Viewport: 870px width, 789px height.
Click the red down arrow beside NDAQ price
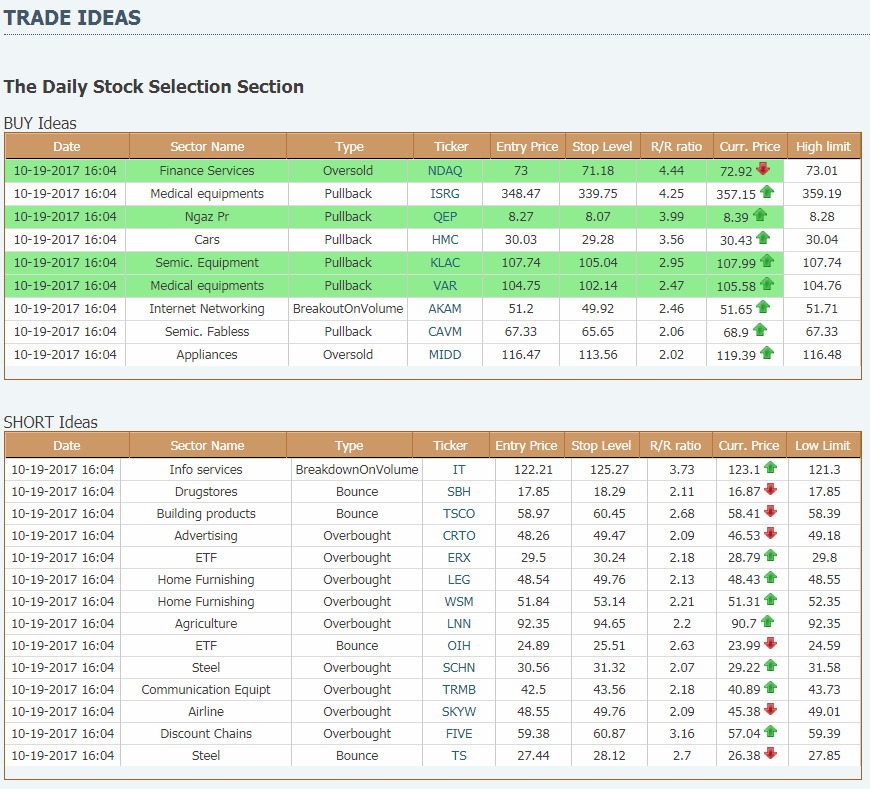(x=763, y=169)
